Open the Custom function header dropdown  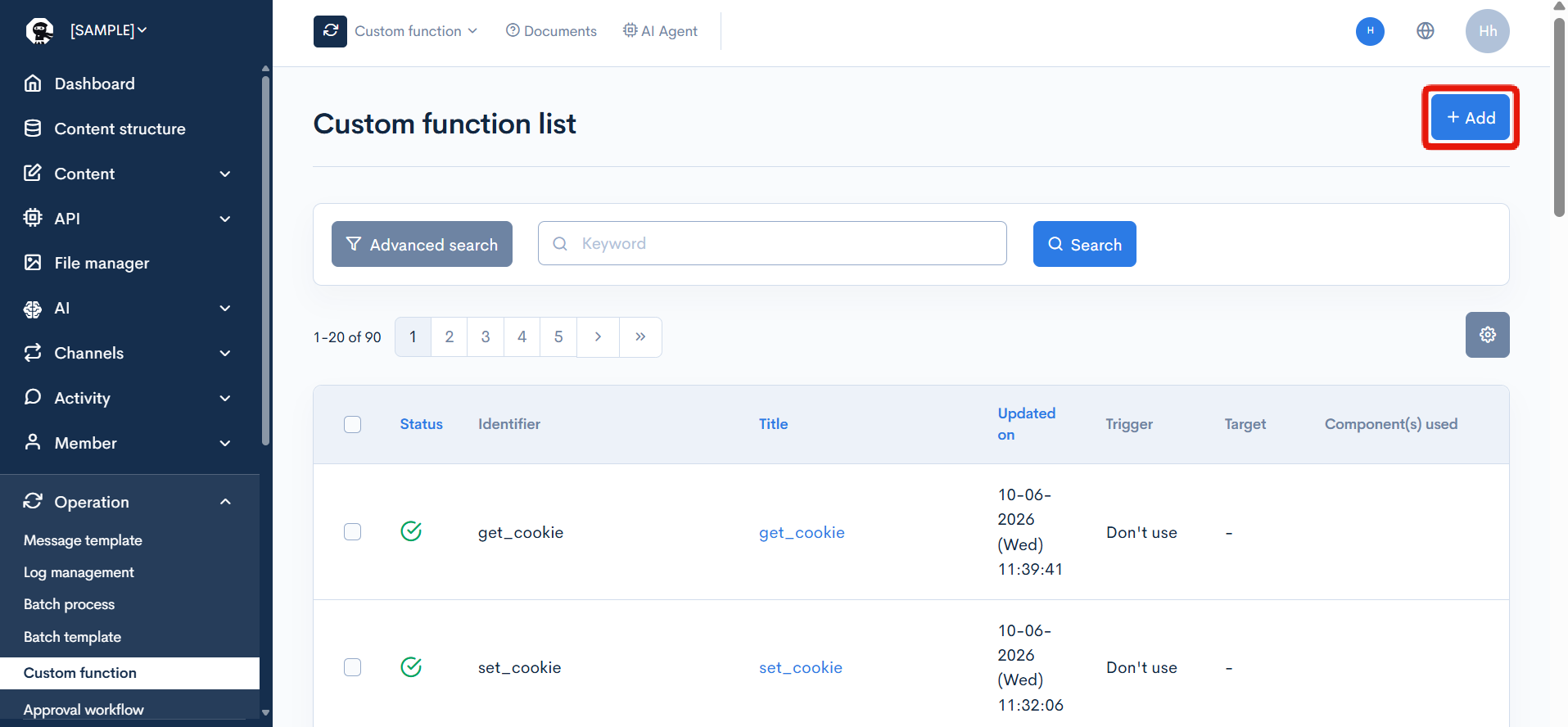click(x=415, y=31)
